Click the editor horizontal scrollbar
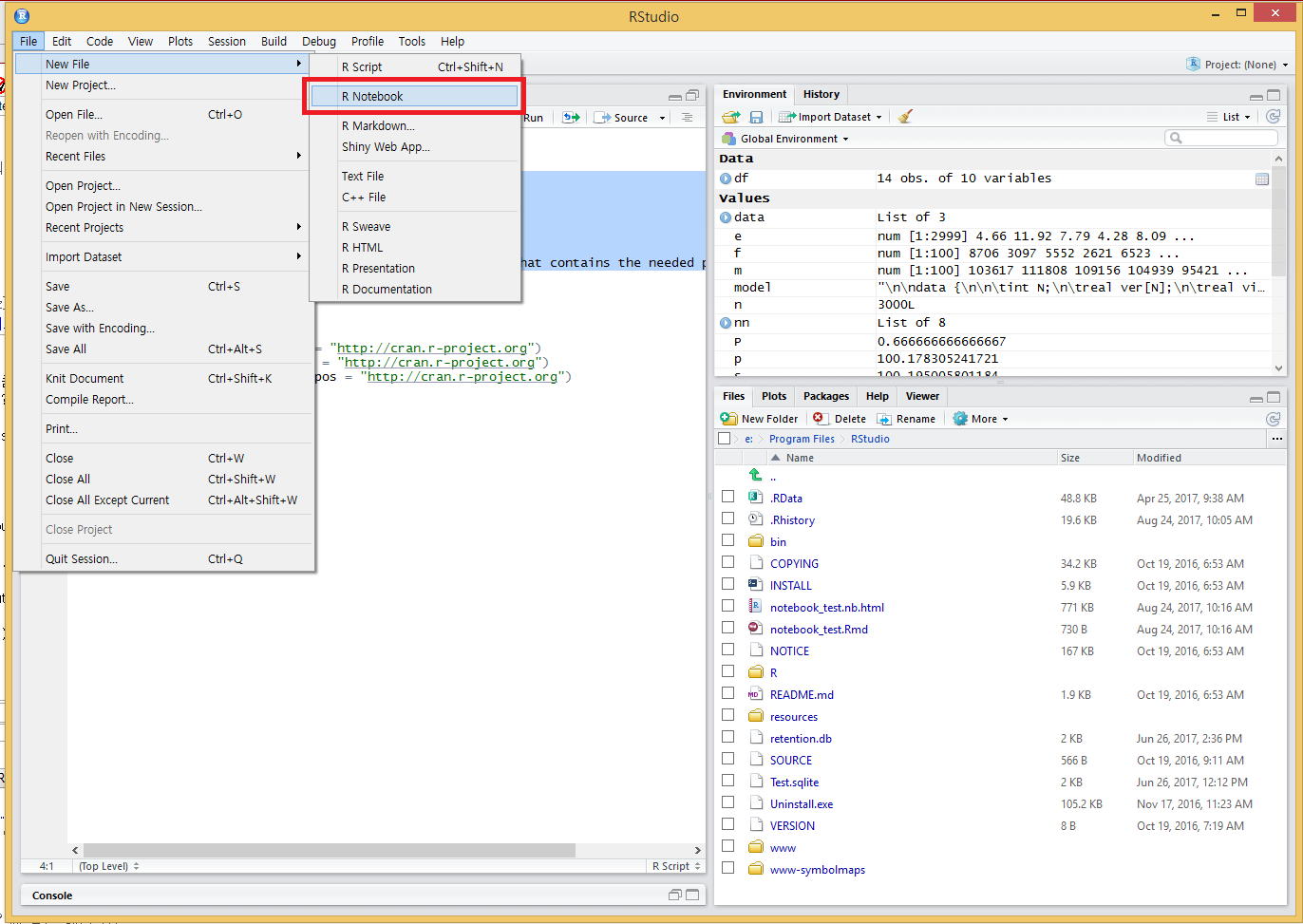The image size is (1303, 924). [x=329, y=850]
